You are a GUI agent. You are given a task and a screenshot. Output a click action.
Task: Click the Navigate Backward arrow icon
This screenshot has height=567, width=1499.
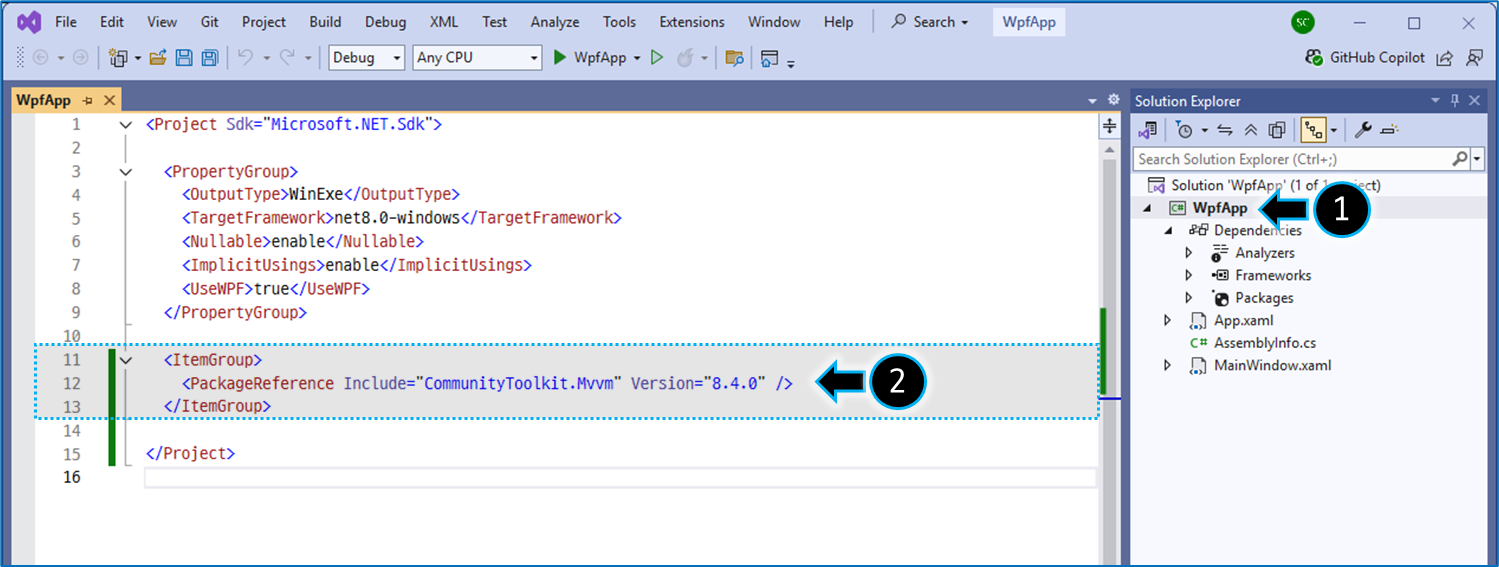41,58
